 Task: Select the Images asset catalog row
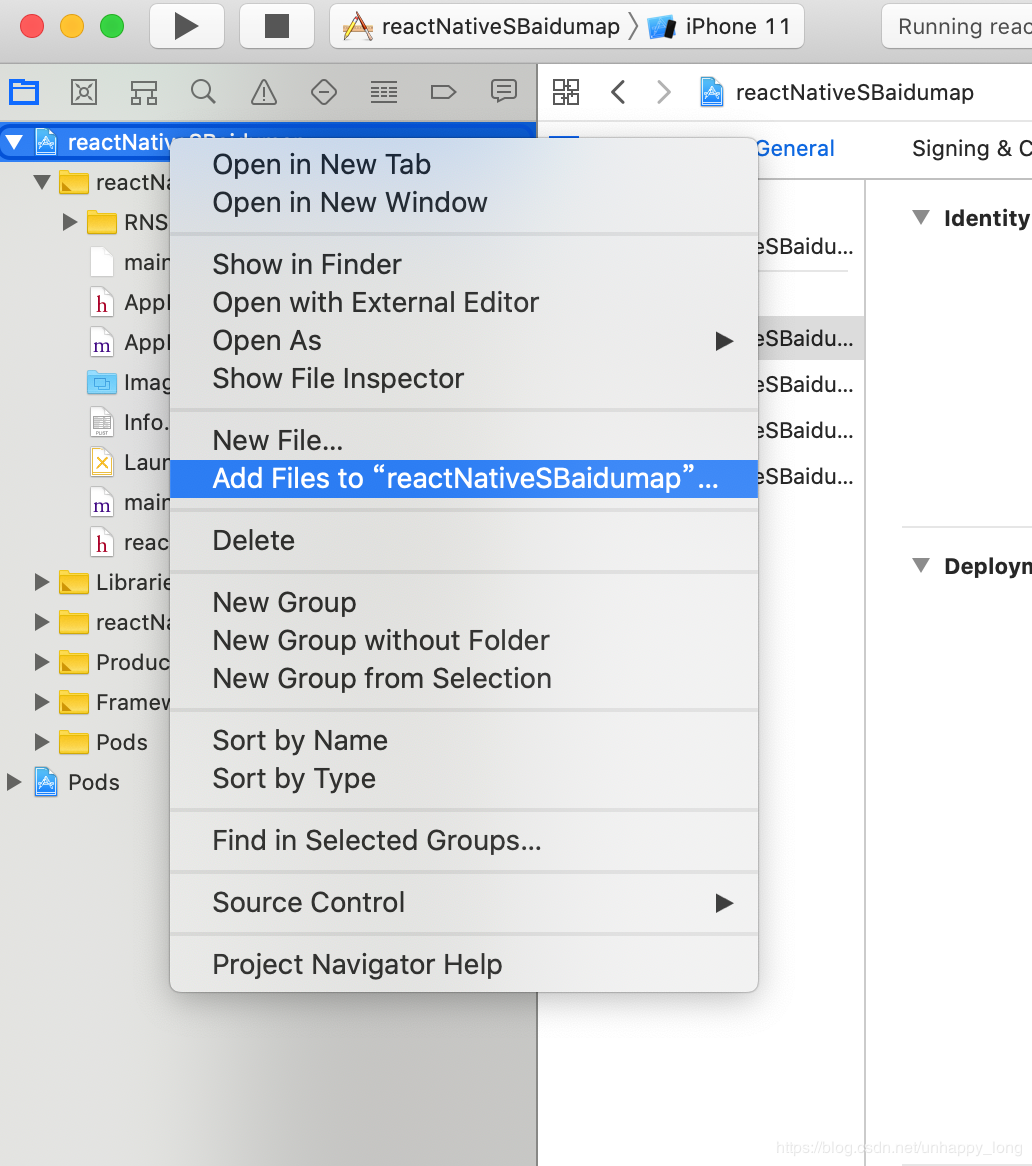click(x=85, y=382)
